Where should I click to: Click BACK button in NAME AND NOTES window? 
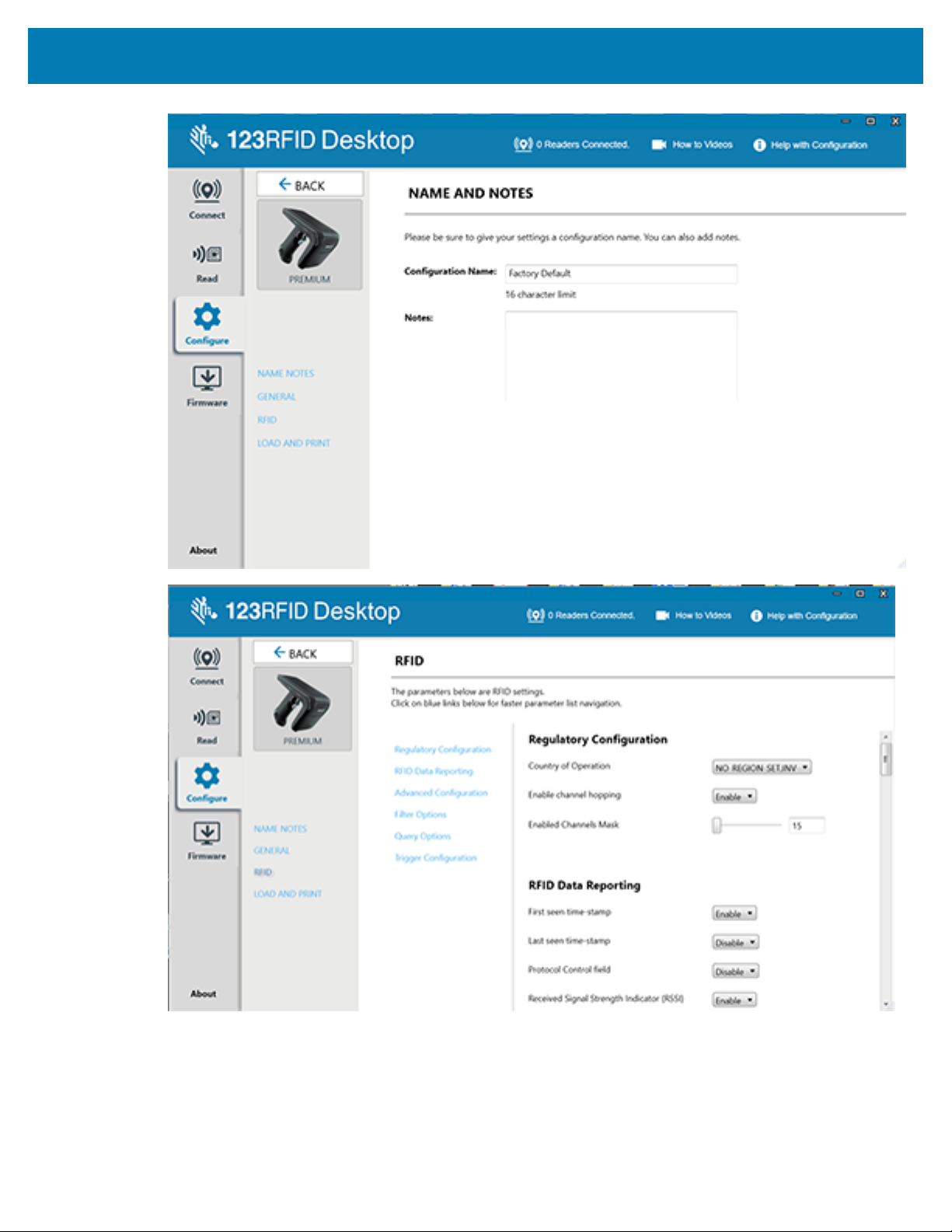(x=310, y=184)
